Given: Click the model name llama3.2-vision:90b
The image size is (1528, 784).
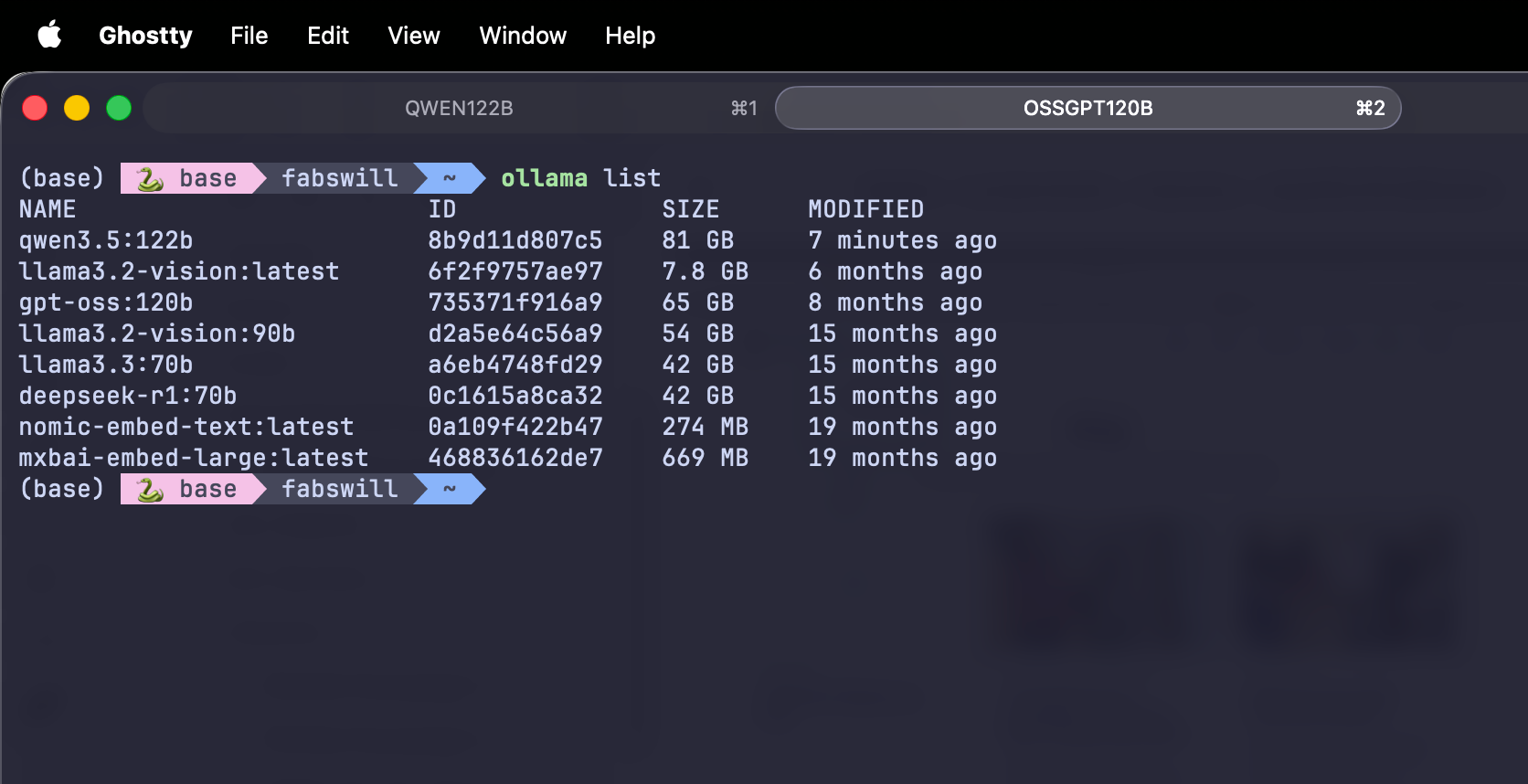Looking at the screenshot, I should click(x=157, y=334).
